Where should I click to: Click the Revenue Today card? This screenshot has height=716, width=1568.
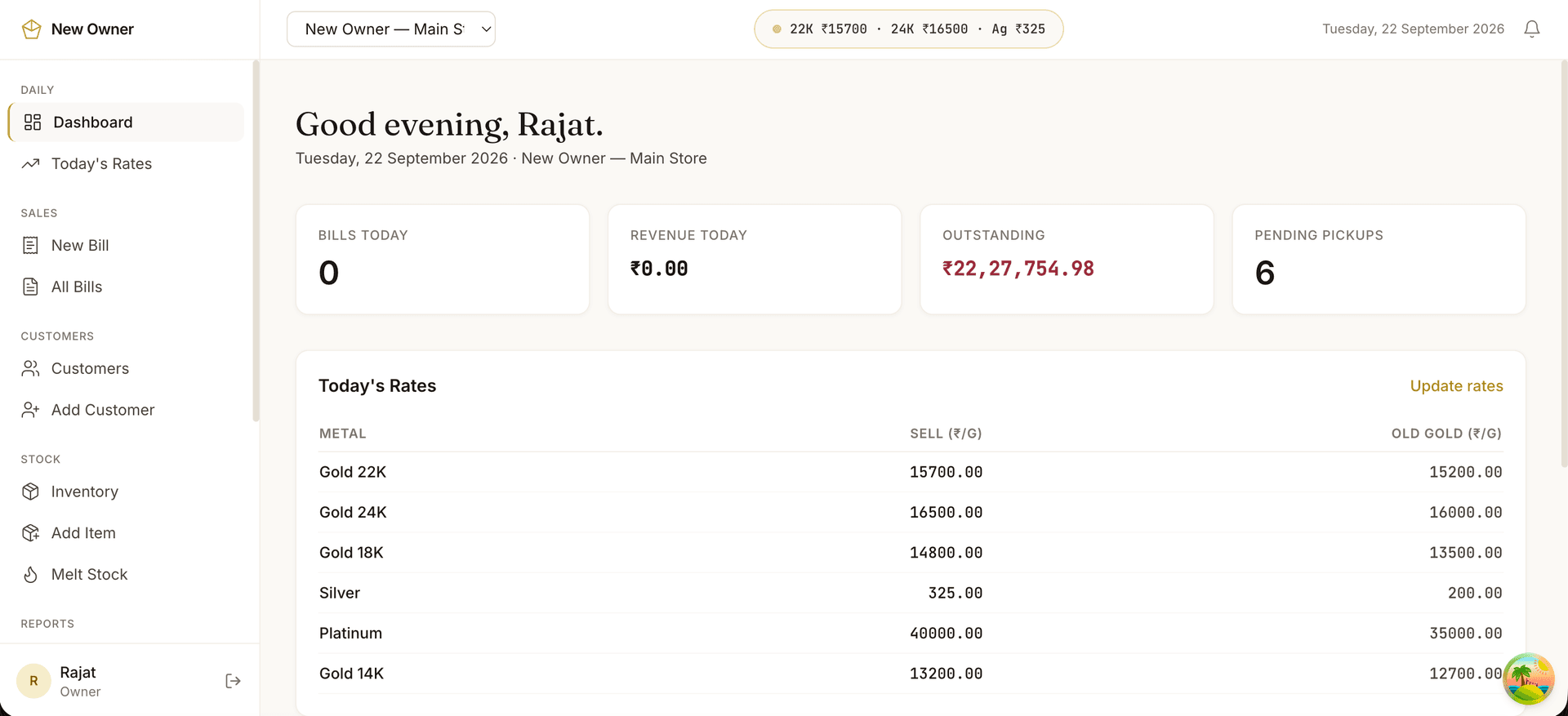click(x=755, y=260)
